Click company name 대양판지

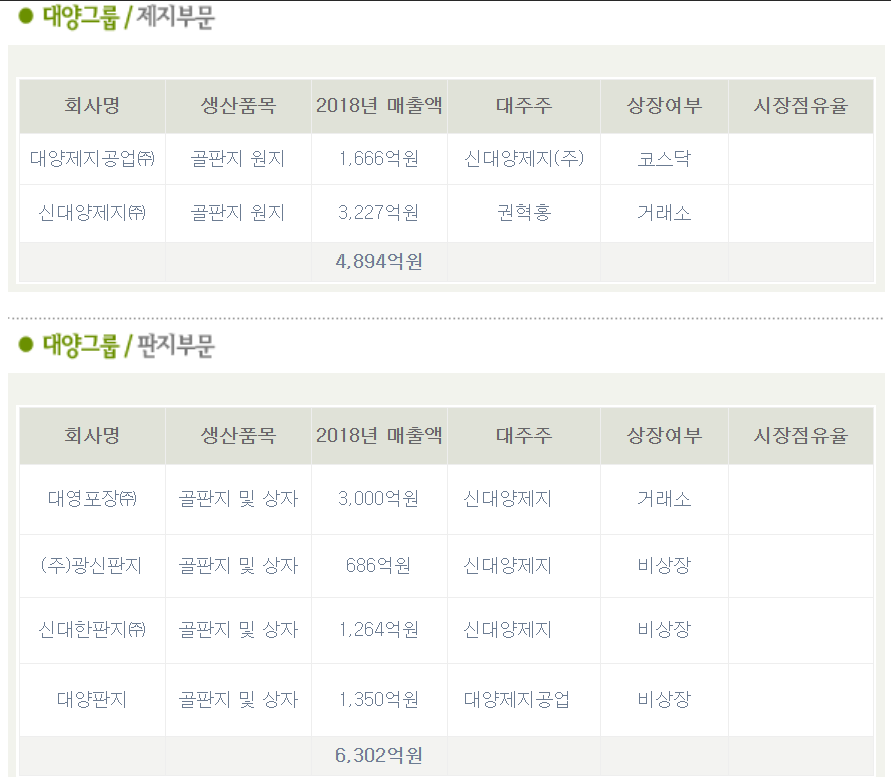(92, 700)
